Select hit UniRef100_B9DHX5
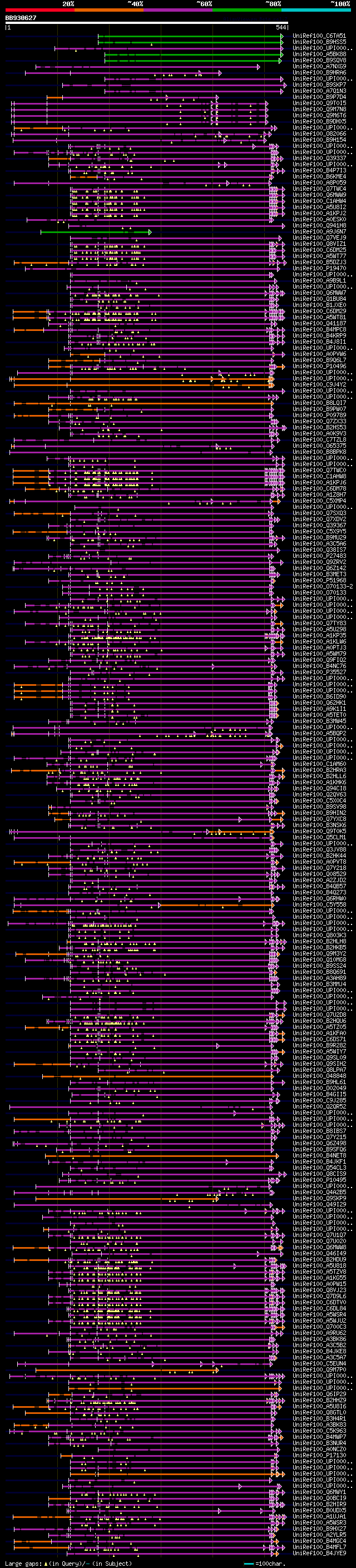 [319, 122]
